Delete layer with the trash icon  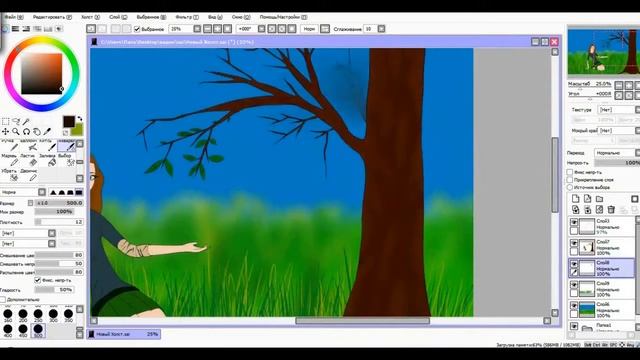pyautogui.click(x=611, y=209)
